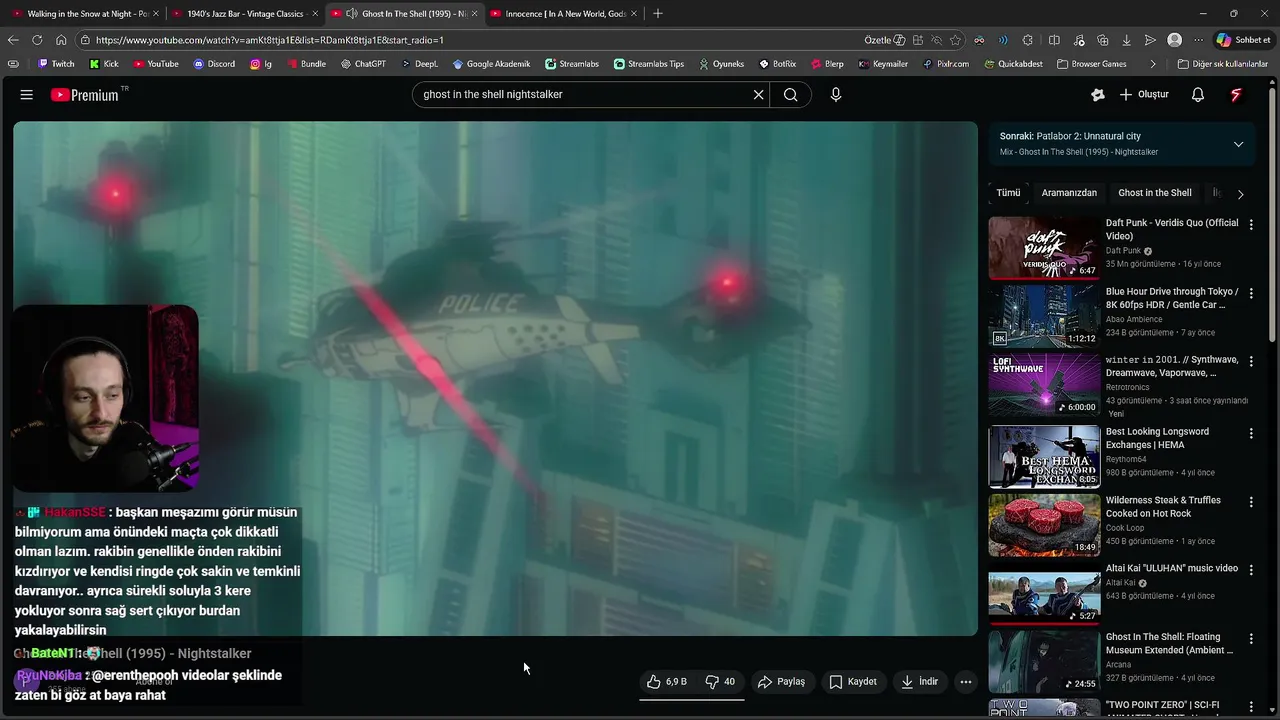Open the Kick bookmark
The height and width of the screenshot is (720, 1280).
tap(104, 64)
